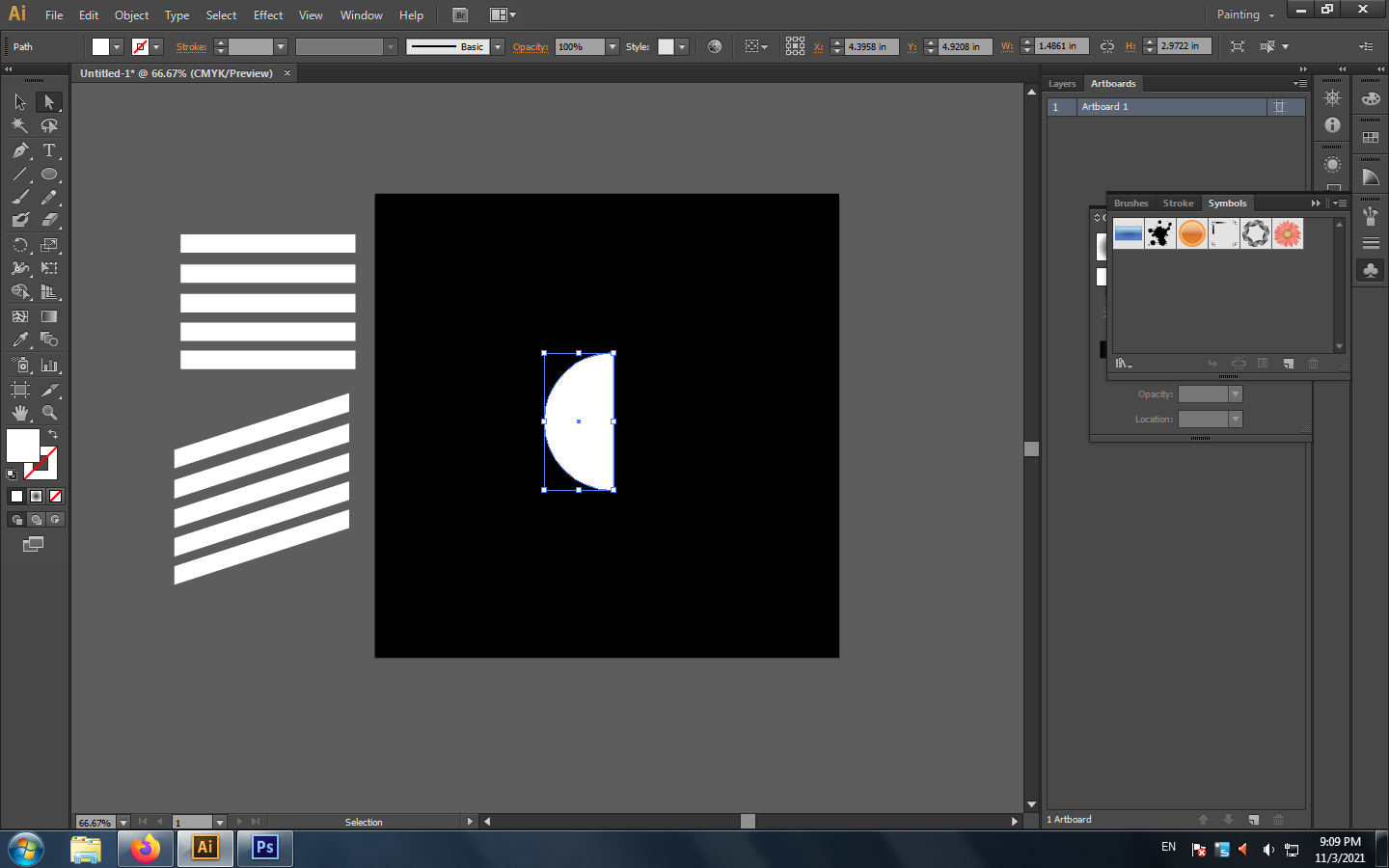Launch Photoshop from the taskbar
Screen dimensions: 1389x868
[265, 848]
